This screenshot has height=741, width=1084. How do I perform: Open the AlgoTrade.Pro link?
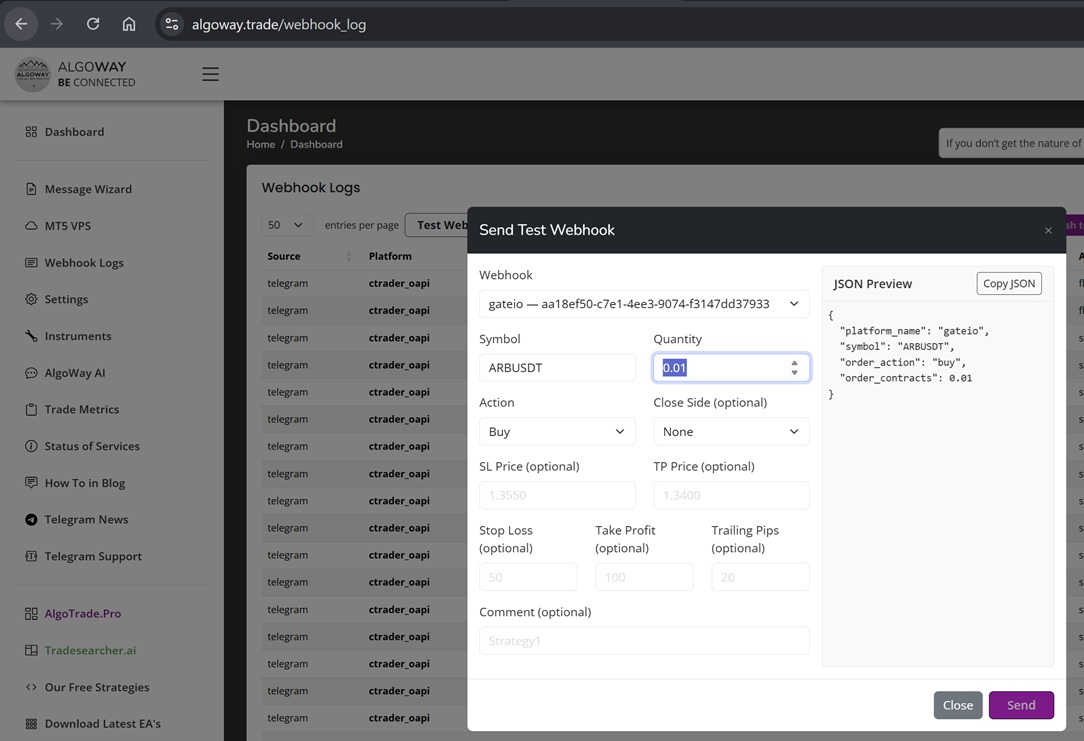click(82, 613)
